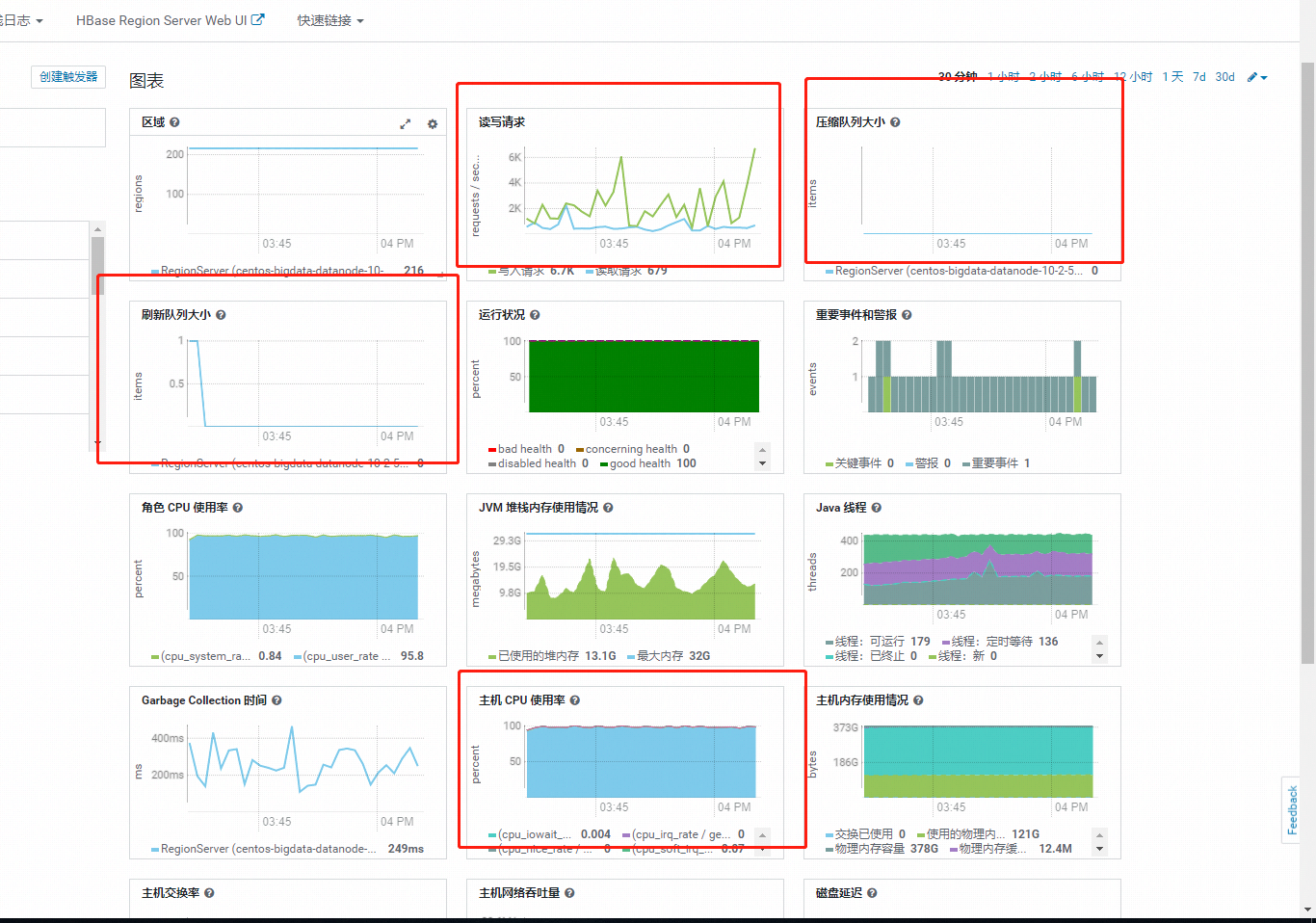
Task: Click the help icon next to 刷新队列大小
Action: pos(221,315)
